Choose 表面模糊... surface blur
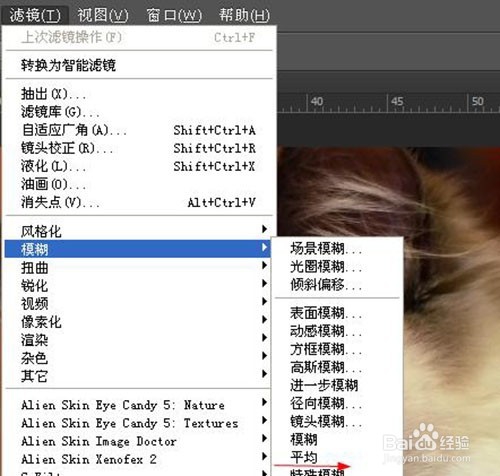This screenshot has height=476, width=500. pyautogui.click(x=337, y=313)
